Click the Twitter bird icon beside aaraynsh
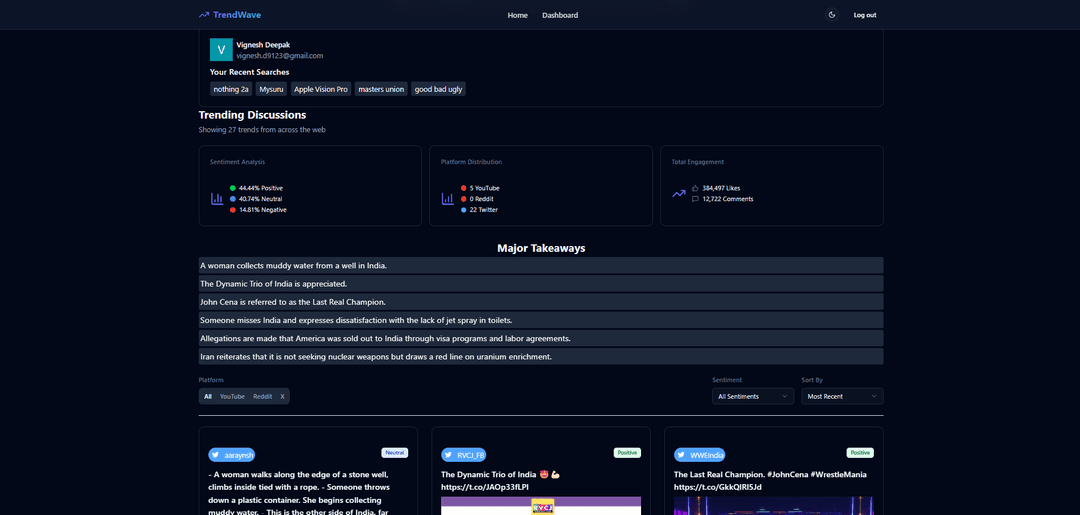1080x515 pixels. 216,455
